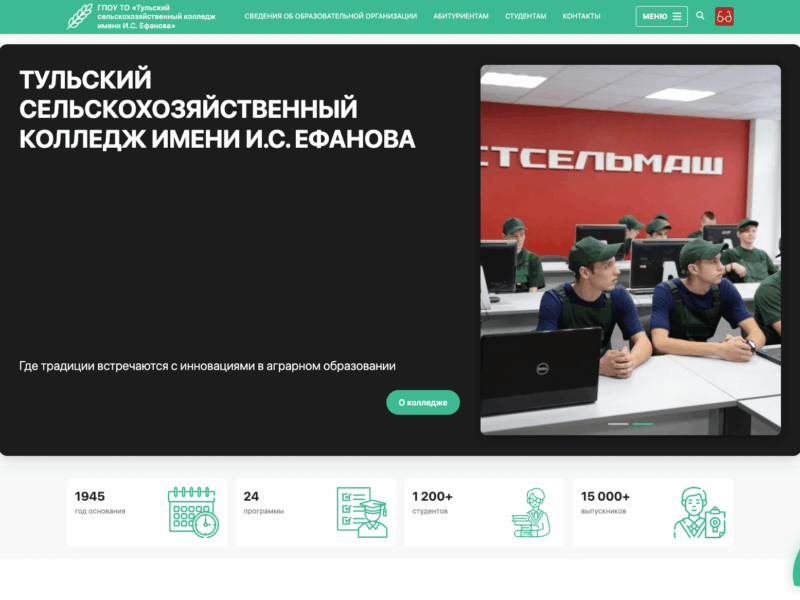Select the first slider indicator dash
Screen dimensions: 800x600
(618, 424)
